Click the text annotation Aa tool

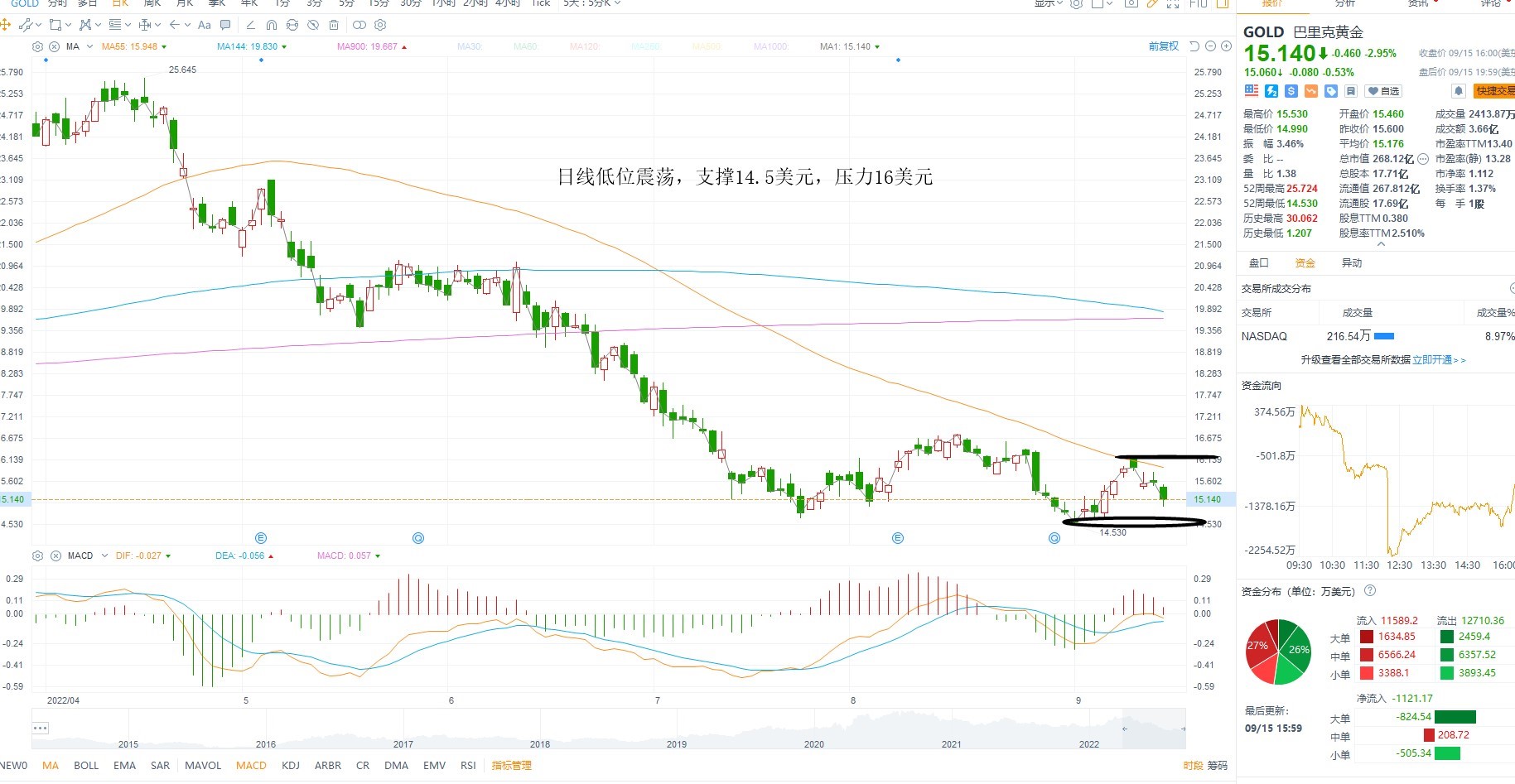205,25
